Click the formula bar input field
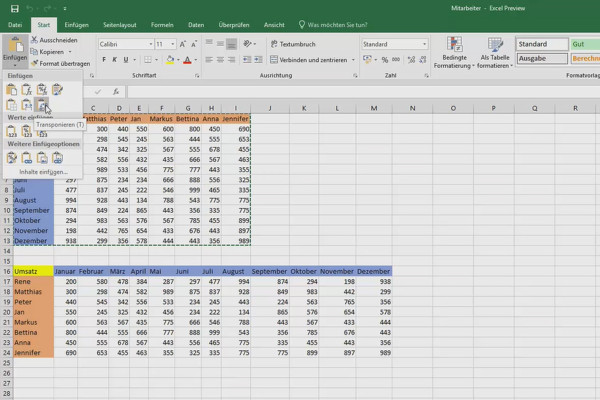This screenshot has height=400, width=600. coord(364,92)
